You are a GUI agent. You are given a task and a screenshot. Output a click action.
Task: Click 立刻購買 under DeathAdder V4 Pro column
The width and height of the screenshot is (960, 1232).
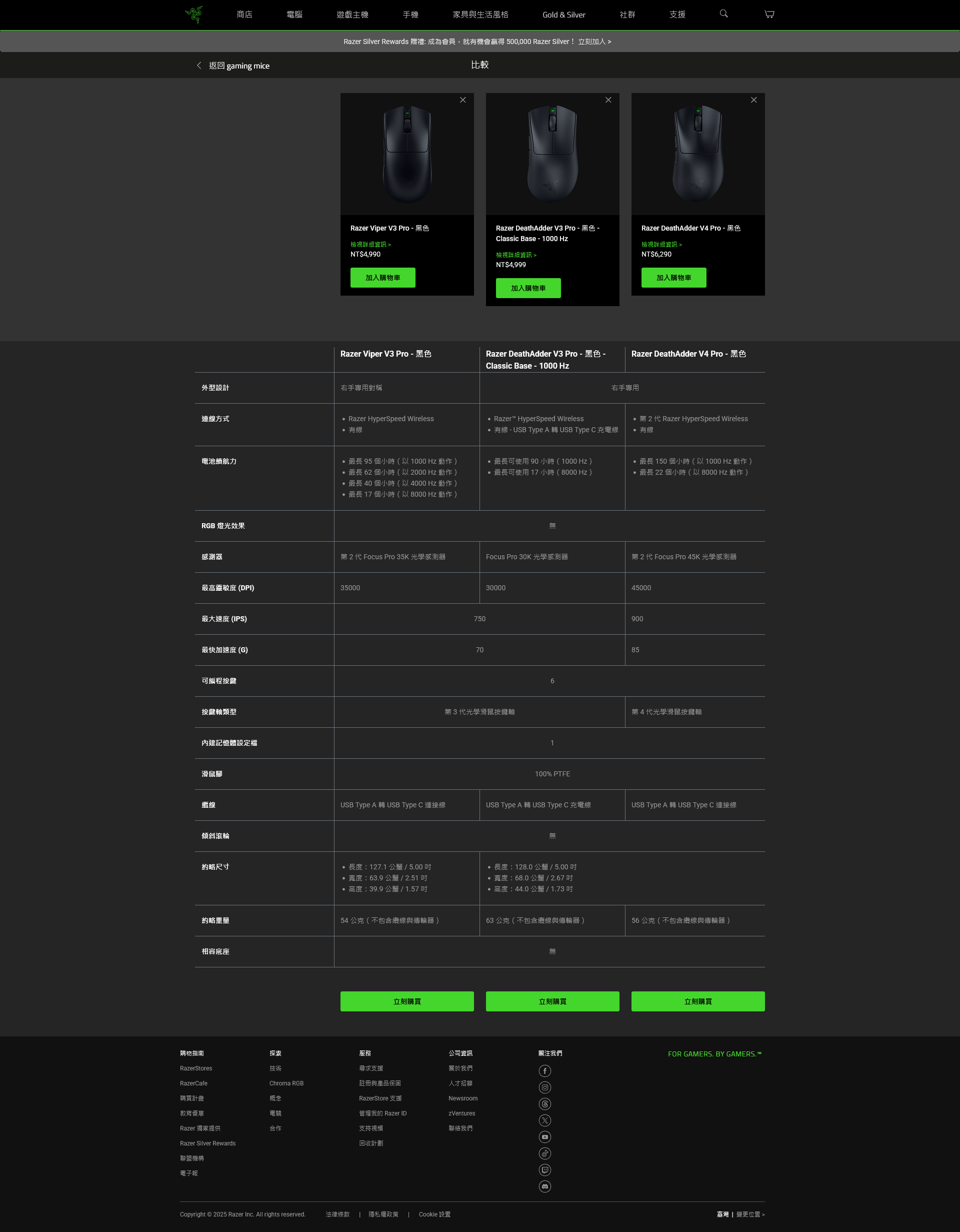coord(698,1001)
